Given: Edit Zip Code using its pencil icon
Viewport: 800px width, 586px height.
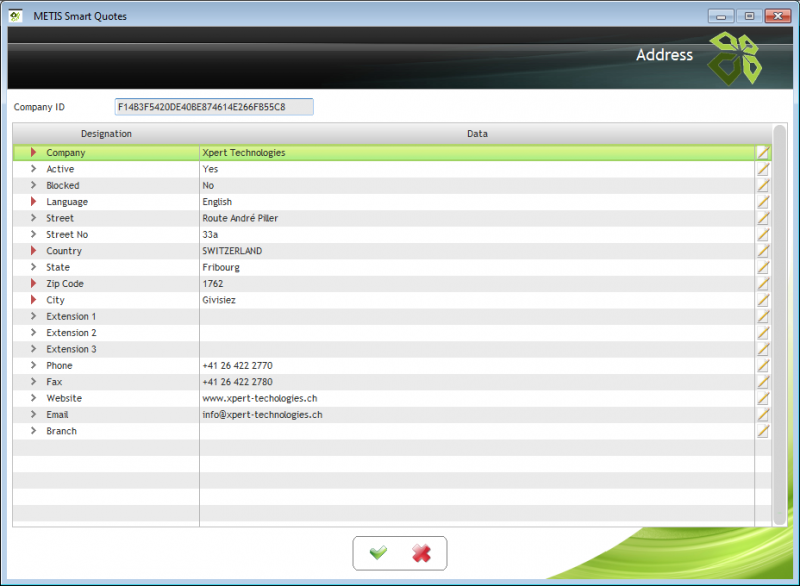Looking at the screenshot, I should pyautogui.click(x=763, y=284).
